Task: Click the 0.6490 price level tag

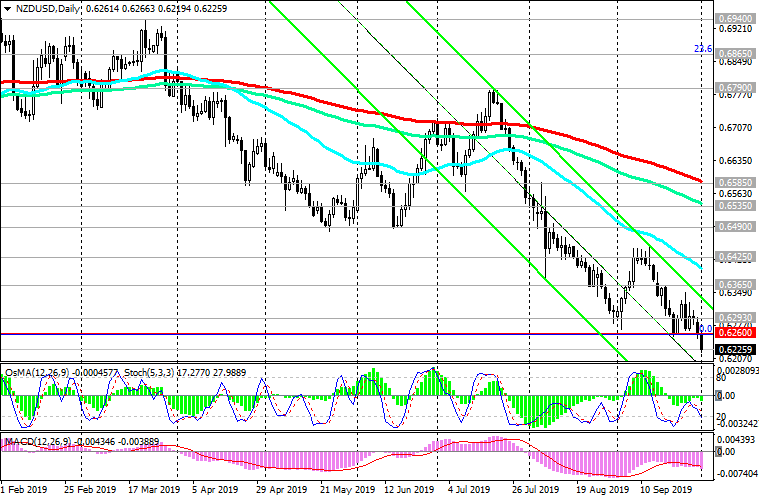Action: (x=734, y=226)
